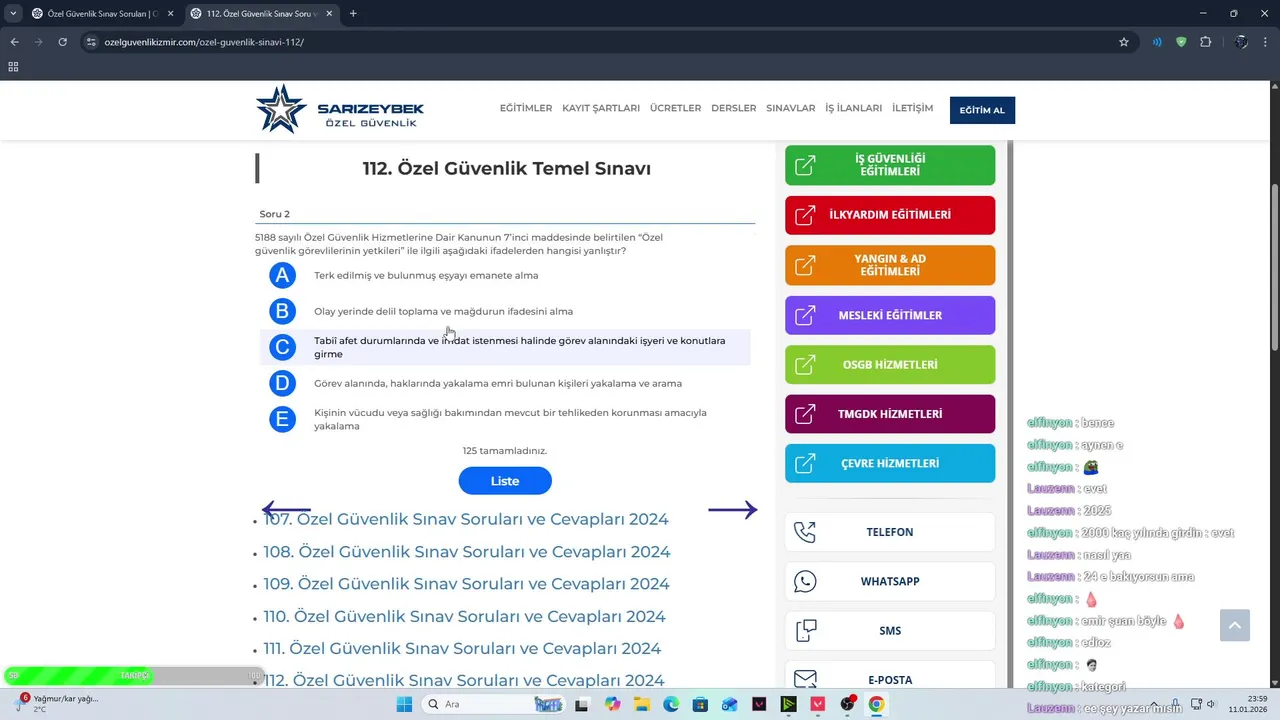
Task: Open the Eğitimler menu
Action: (x=526, y=109)
